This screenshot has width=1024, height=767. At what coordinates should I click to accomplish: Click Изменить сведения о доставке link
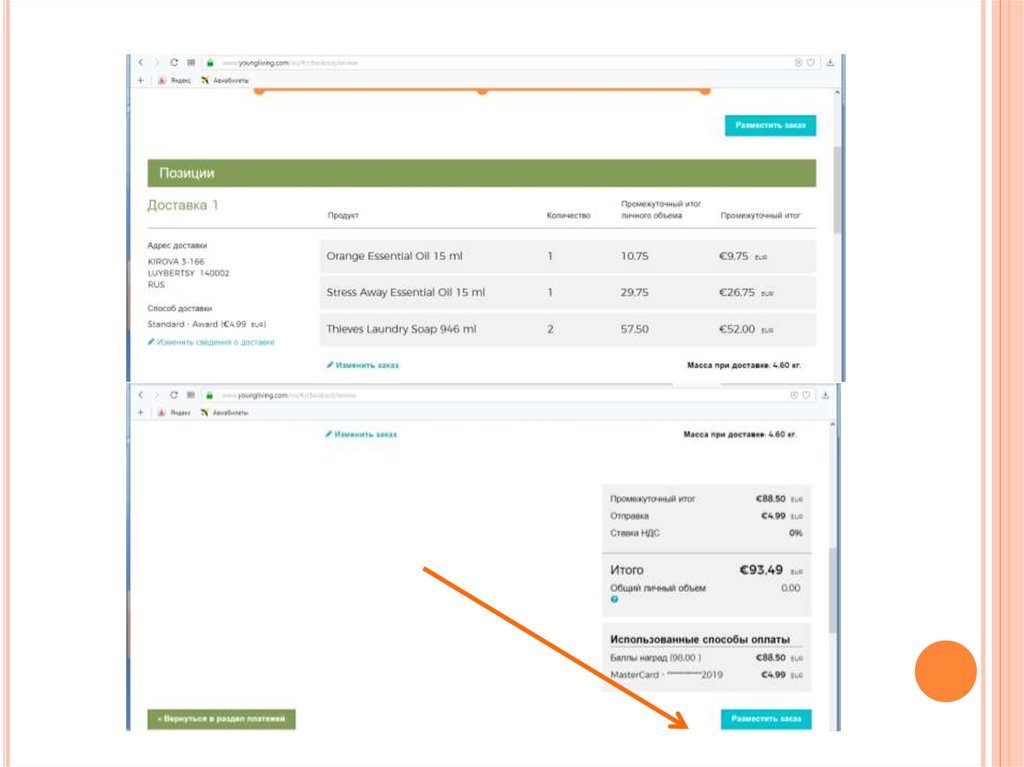[x=211, y=342]
